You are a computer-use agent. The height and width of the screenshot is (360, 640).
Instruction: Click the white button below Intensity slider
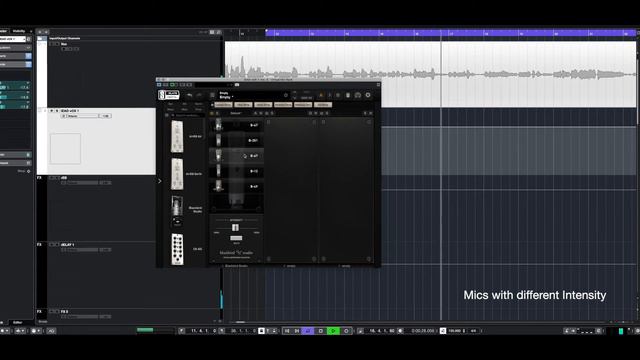tap(236, 238)
